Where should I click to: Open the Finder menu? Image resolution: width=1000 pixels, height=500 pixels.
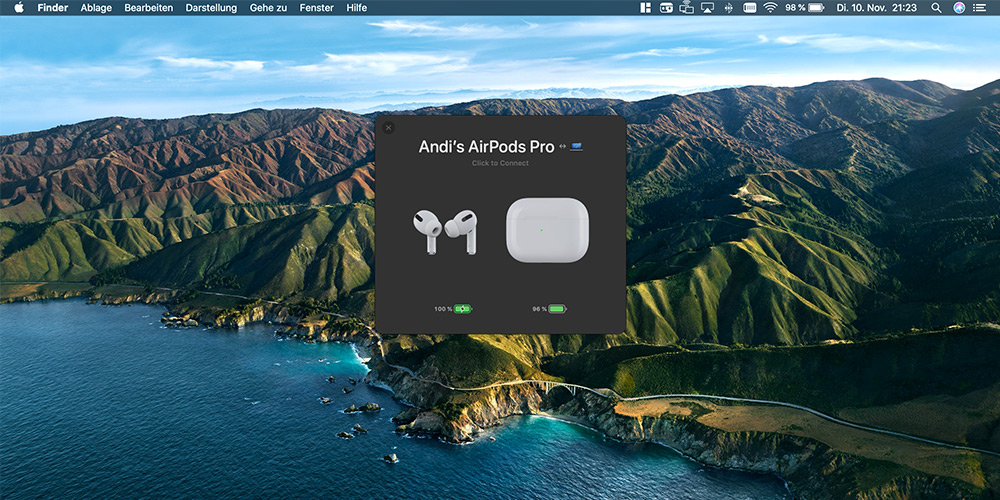[x=53, y=8]
